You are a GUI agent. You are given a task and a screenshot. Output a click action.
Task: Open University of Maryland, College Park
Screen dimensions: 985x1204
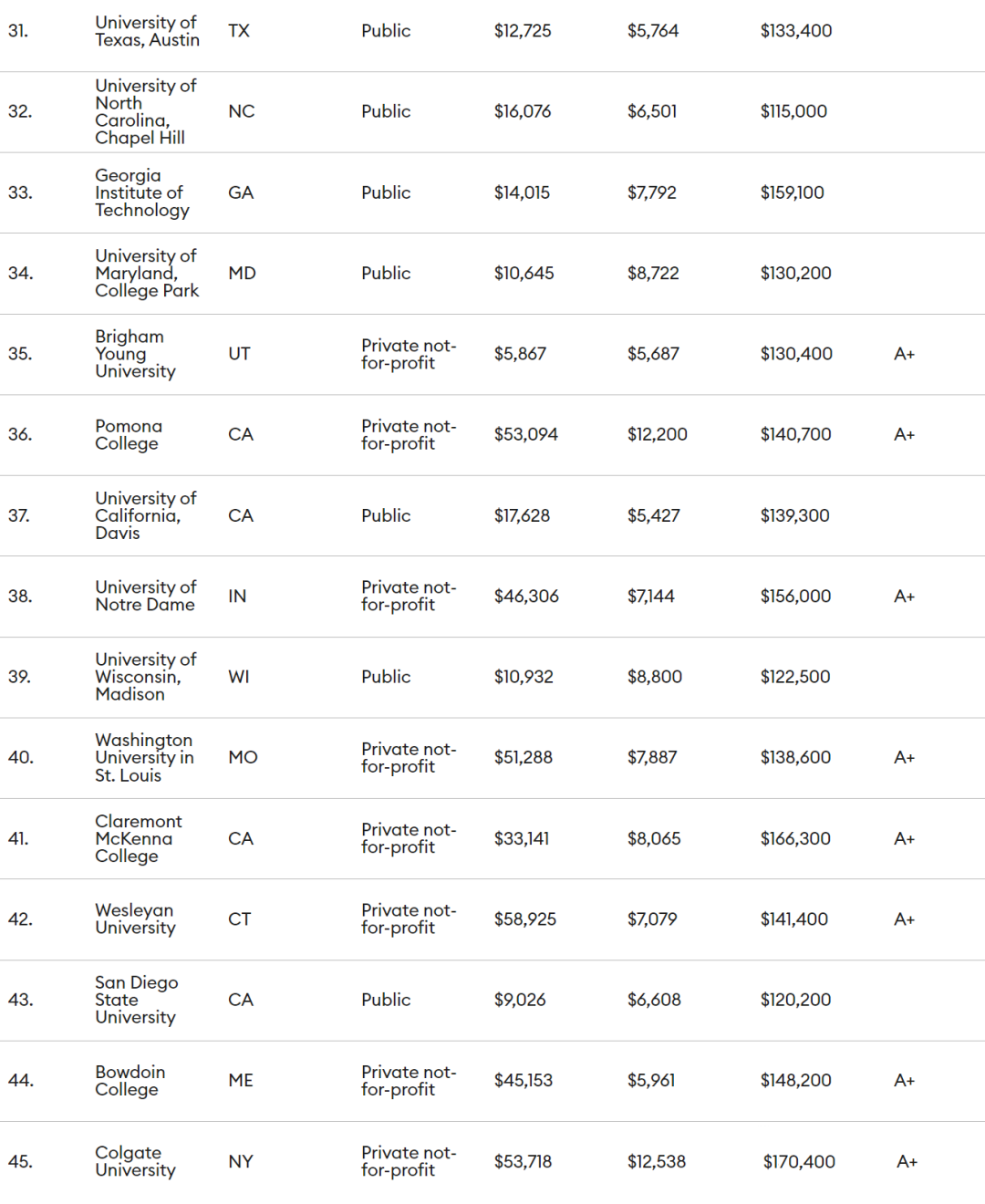(x=146, y=273)
